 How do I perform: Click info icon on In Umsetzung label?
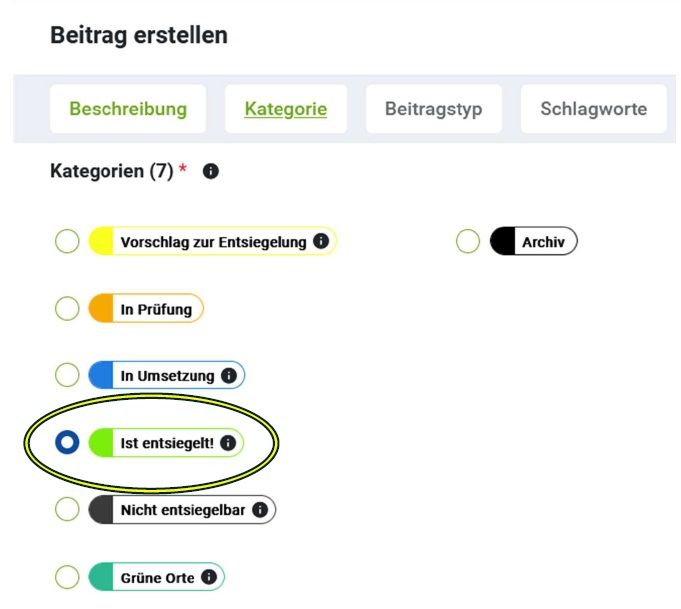[x=228, y=376]
